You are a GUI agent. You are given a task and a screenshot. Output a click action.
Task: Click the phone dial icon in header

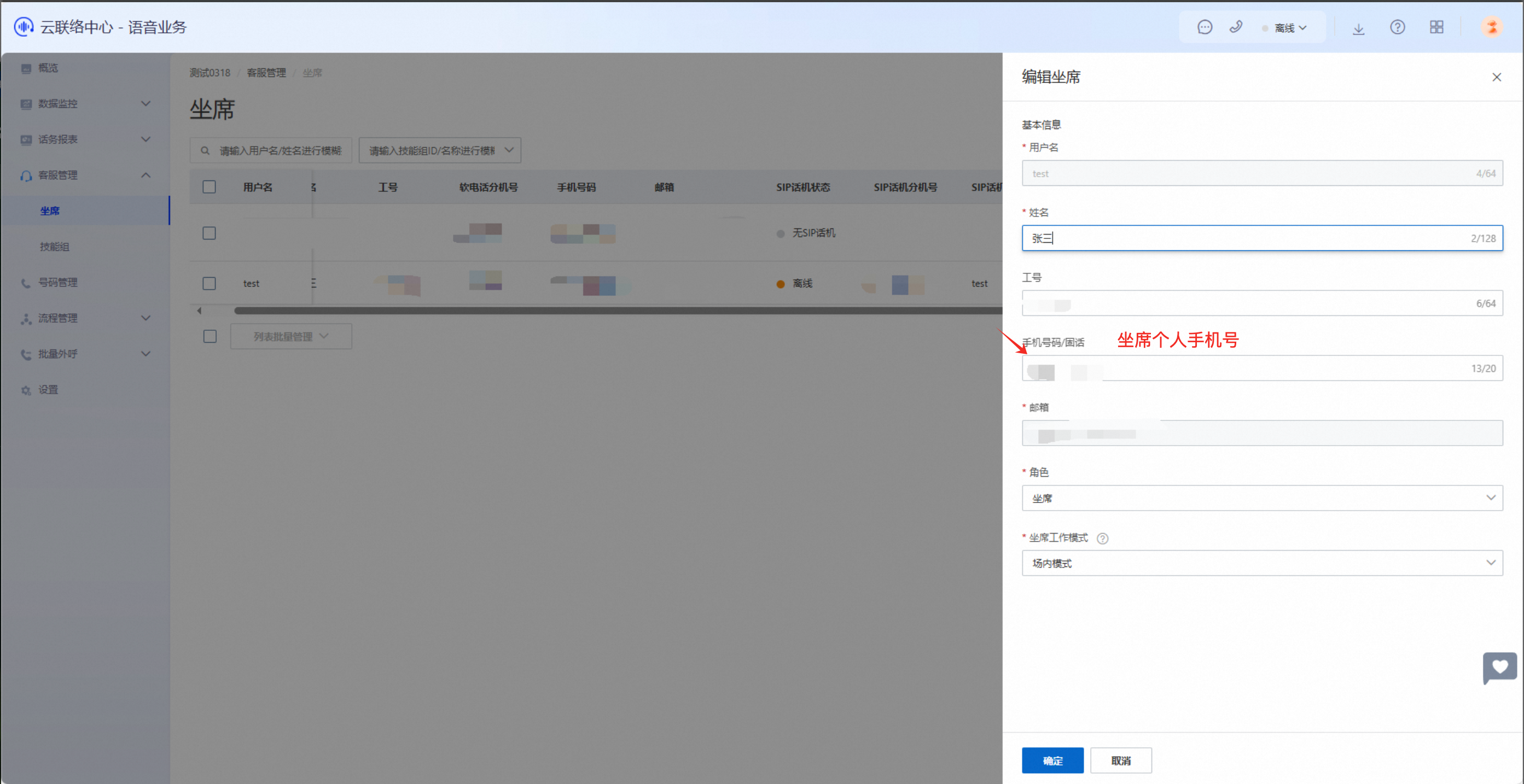click(x=1236, y=27)
